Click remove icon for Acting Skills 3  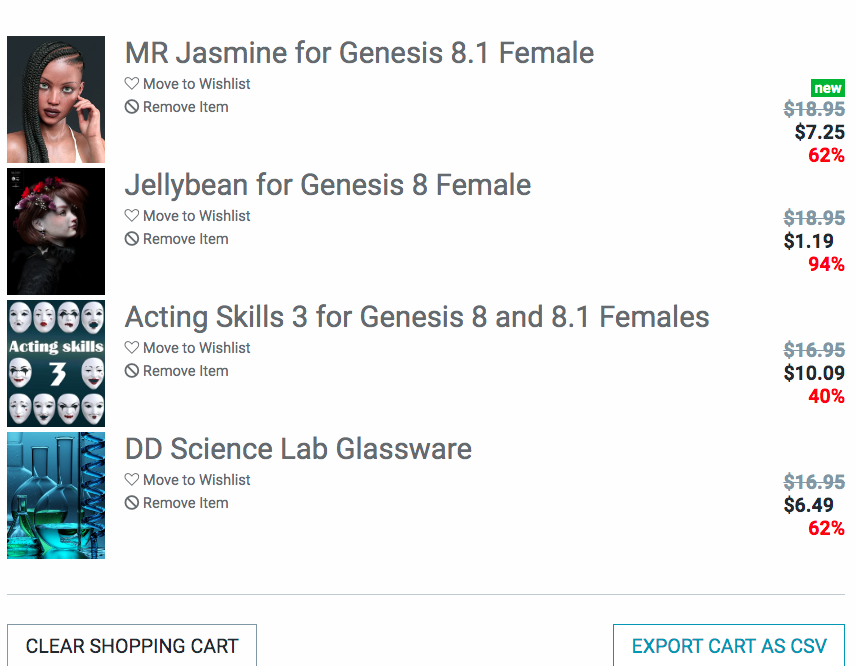tap(131, 371)
